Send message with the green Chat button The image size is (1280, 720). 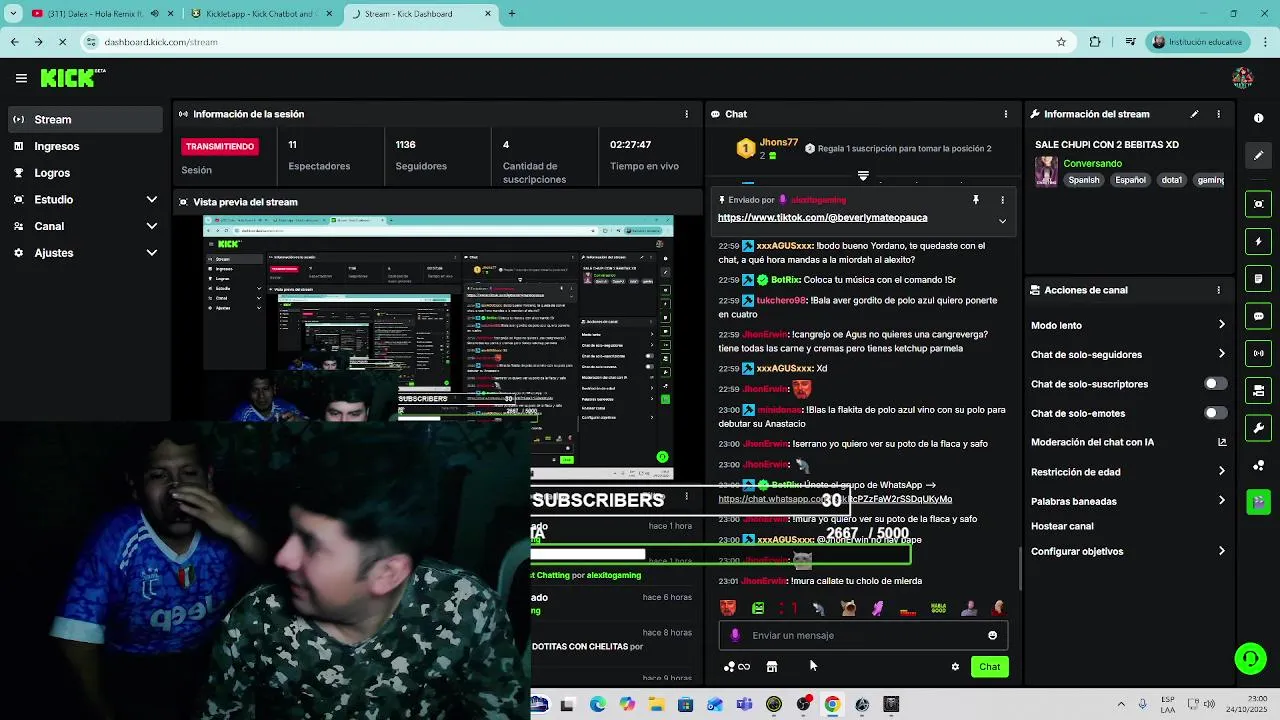point(989,667)
